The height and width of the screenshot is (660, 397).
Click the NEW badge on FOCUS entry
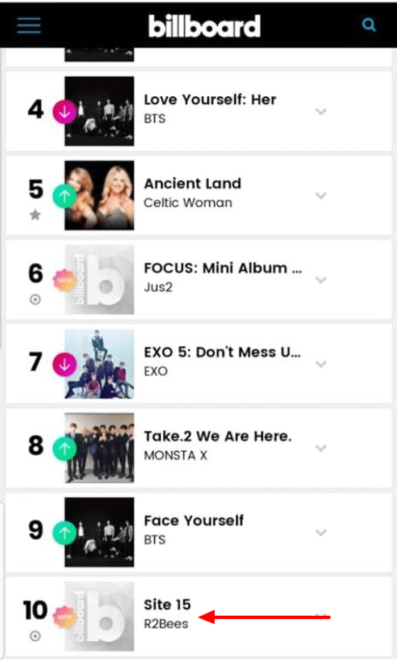coord(64,280)
